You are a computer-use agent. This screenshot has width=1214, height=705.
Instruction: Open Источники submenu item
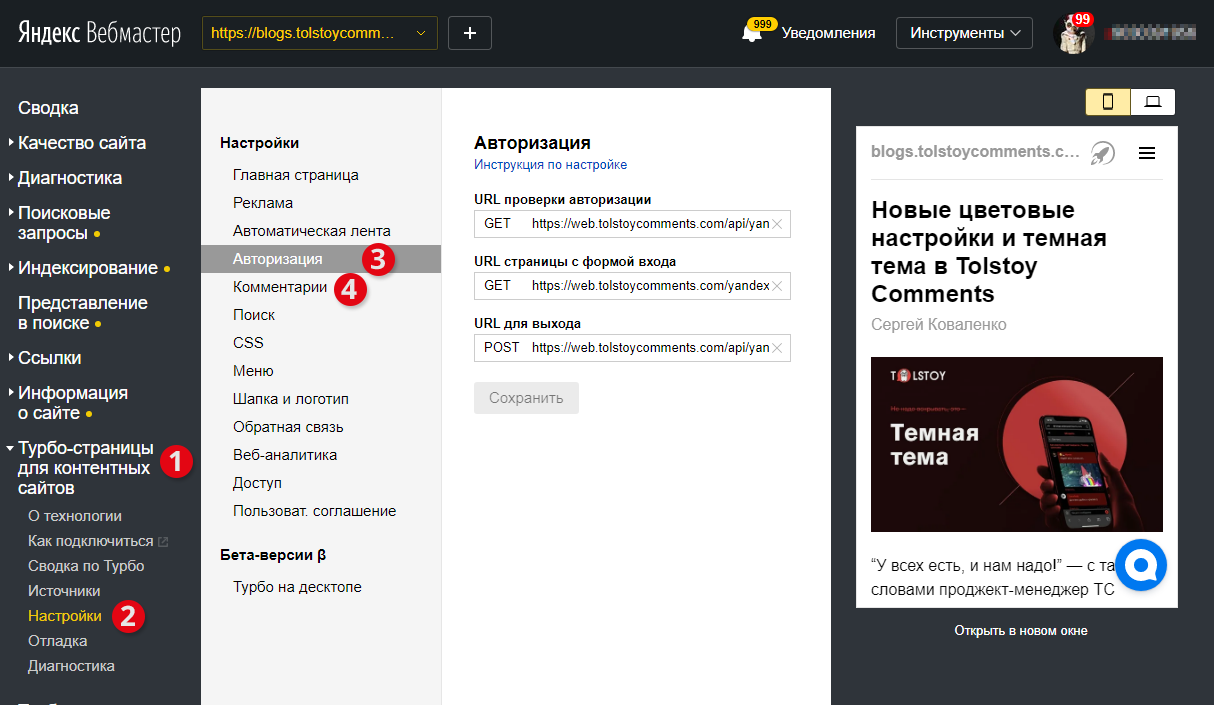[x=64, y=591]
